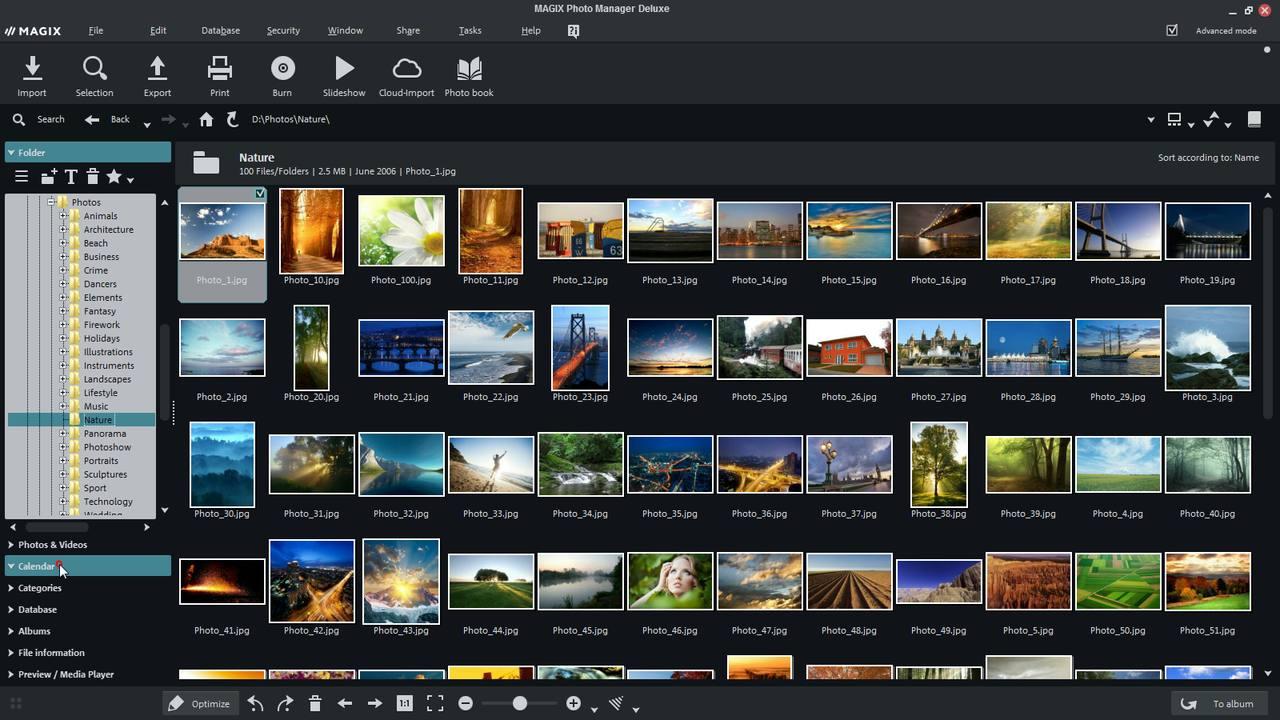
Task: Start the Slideshow playback
Action: tap(344, 77)
